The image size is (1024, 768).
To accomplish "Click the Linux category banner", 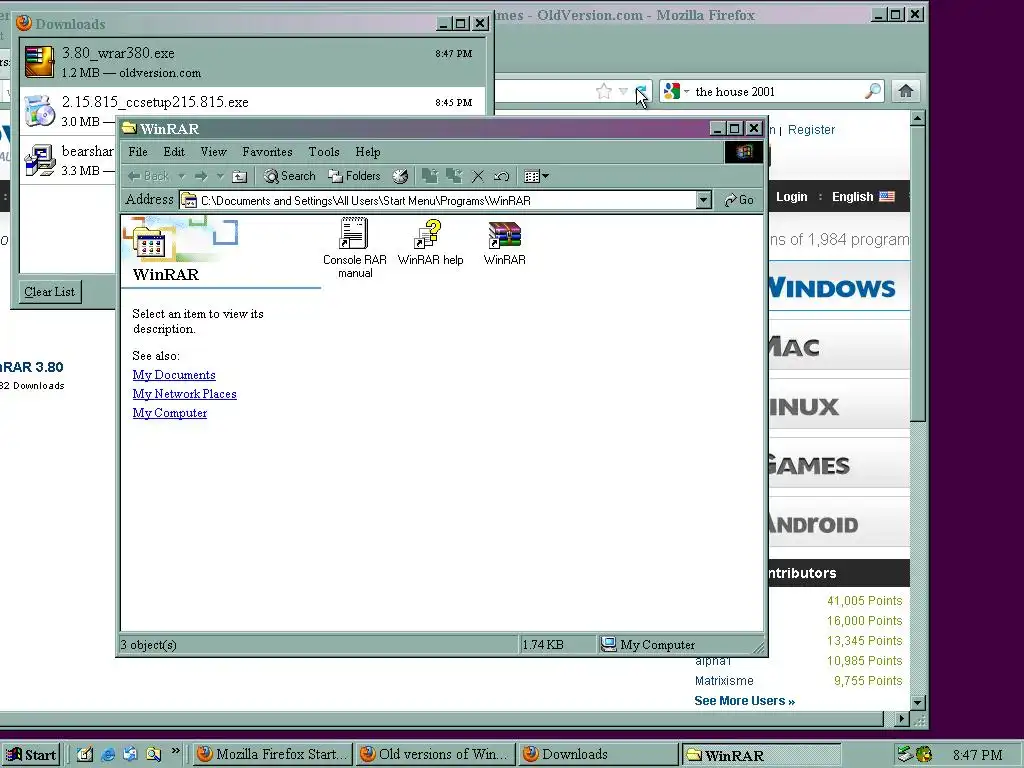I will (x=839, y=406).
